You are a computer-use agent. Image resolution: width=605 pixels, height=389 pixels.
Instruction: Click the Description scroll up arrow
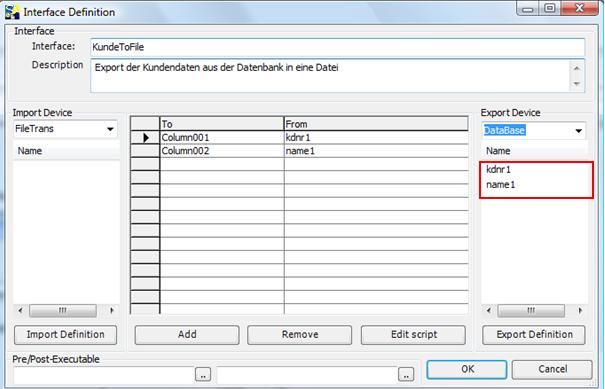click(x=577, y=68)
